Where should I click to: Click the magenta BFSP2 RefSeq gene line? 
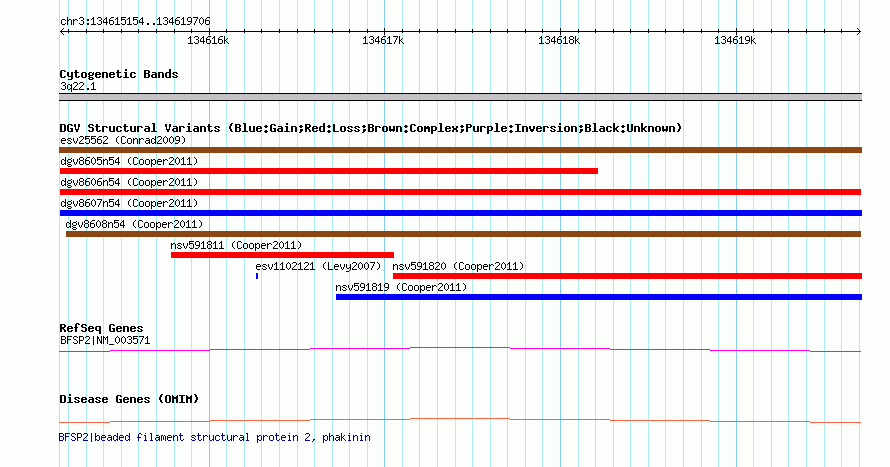coord(460,350)
